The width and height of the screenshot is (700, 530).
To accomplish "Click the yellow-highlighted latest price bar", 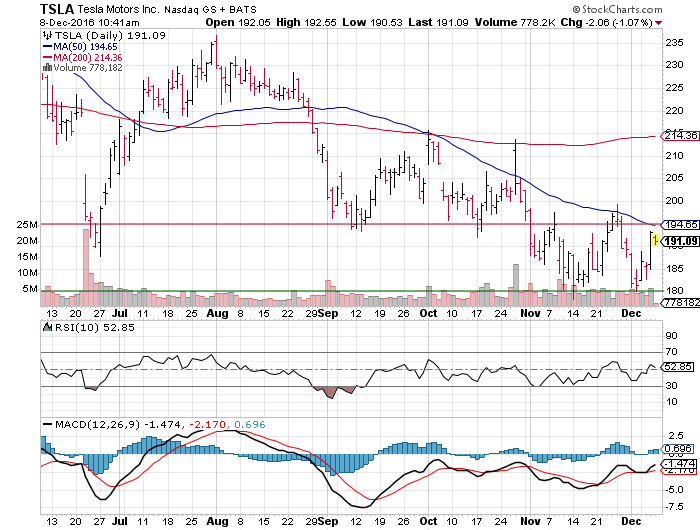I will (655, 240).
